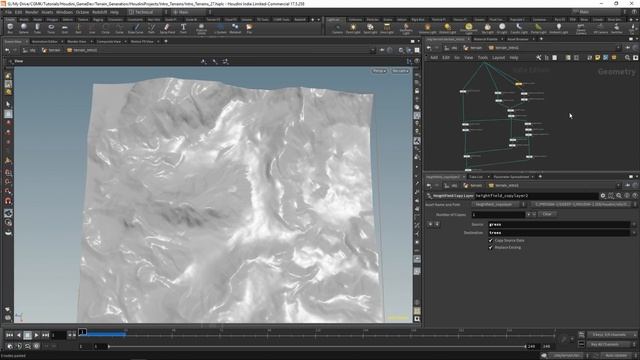Toggle the Copy Source Data checkbox
The image size is (640, 360).
(491, 240)
